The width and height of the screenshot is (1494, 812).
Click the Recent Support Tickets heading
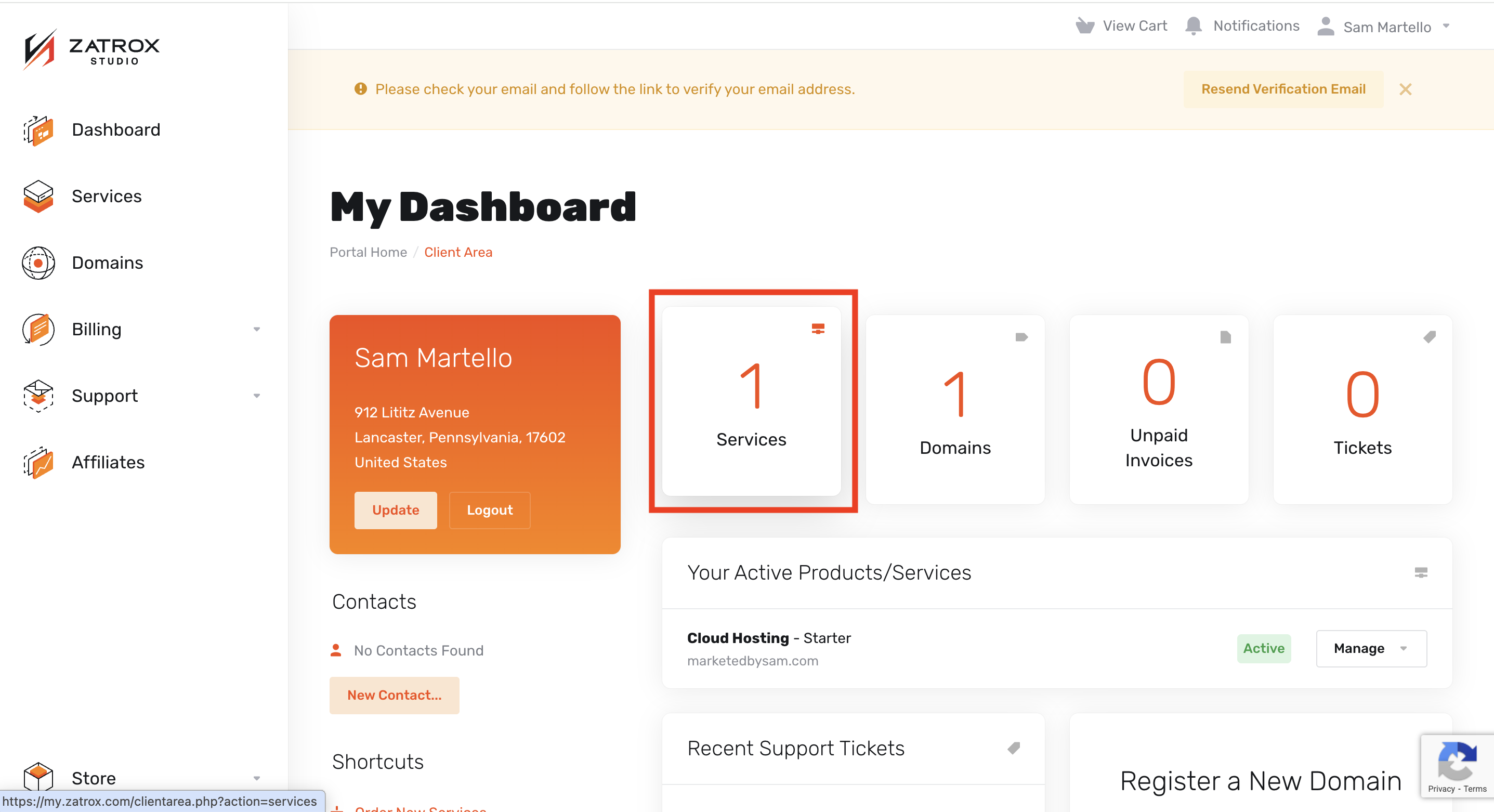click(795, 748)
